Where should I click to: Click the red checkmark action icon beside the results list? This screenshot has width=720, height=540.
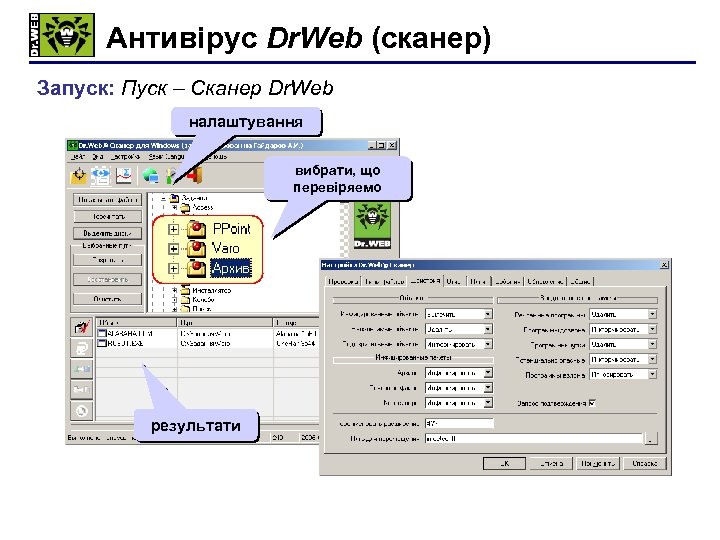click(82, 326)
